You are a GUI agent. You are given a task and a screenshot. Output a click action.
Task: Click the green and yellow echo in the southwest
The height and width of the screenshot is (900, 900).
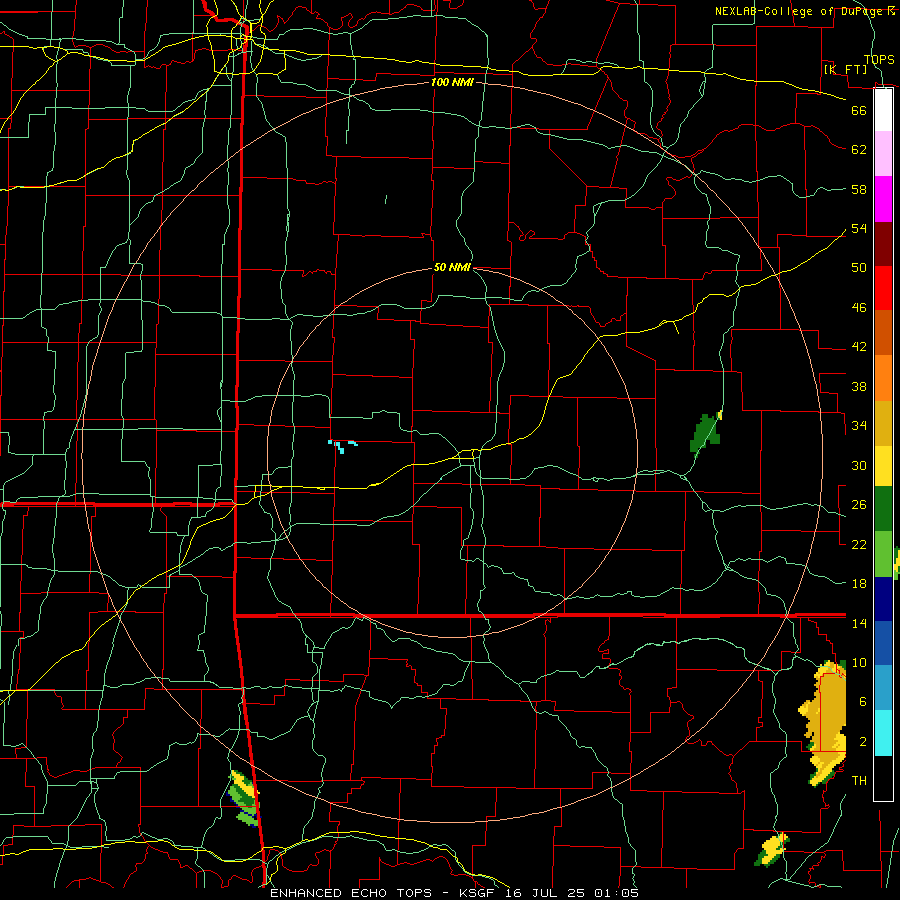tap(245, 798)
